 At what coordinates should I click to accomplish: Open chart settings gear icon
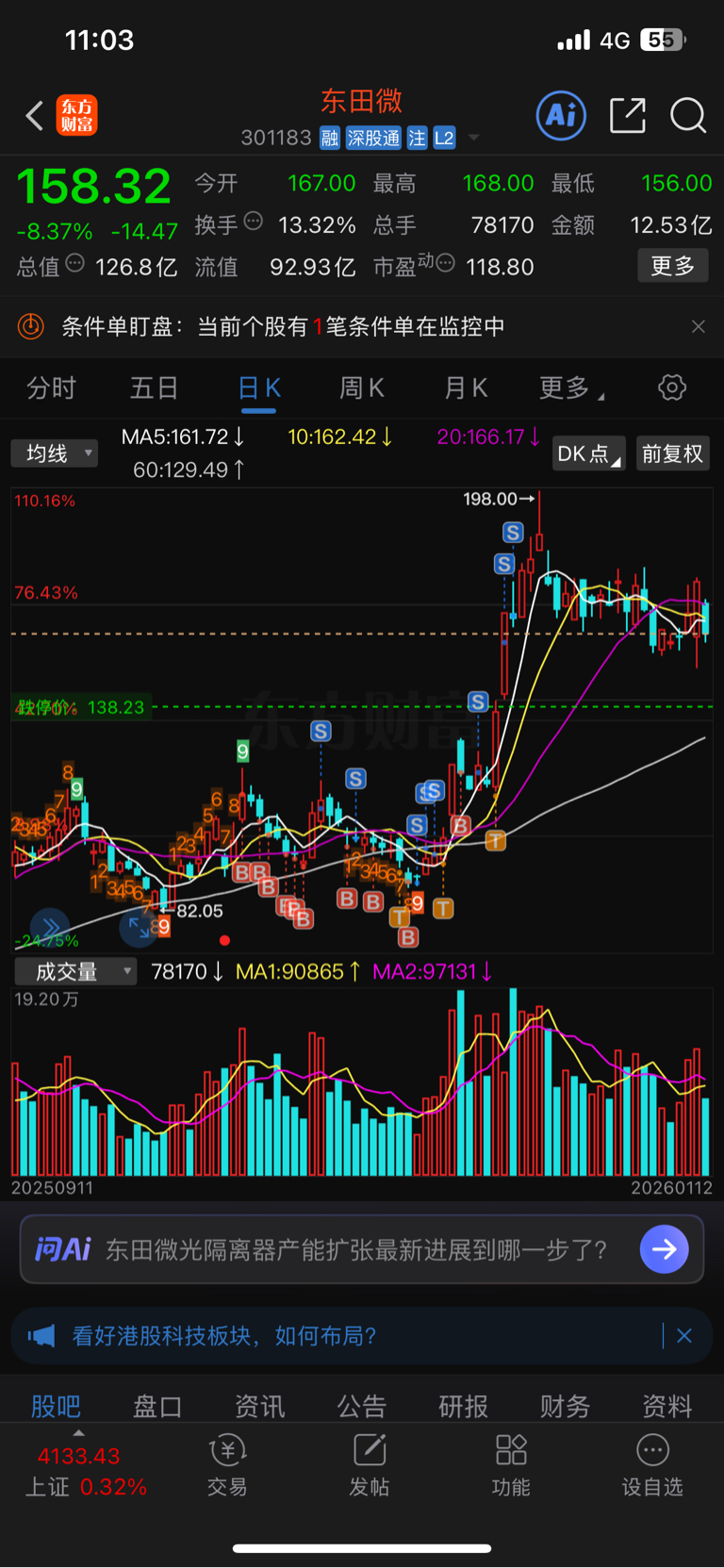tap(672, 388)
